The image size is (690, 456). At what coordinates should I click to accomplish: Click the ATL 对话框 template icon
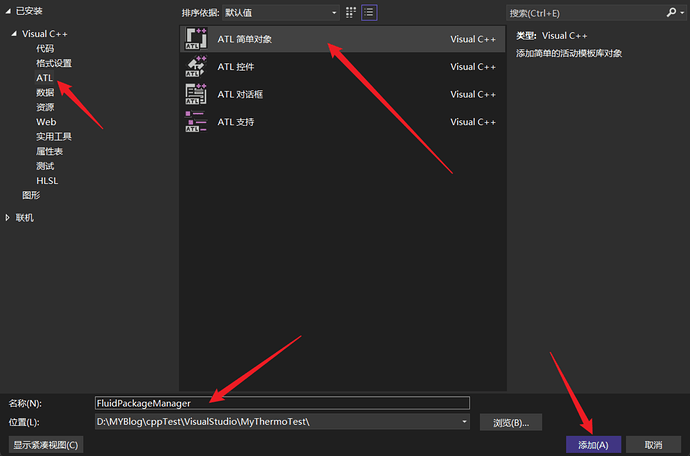(196, 94)
